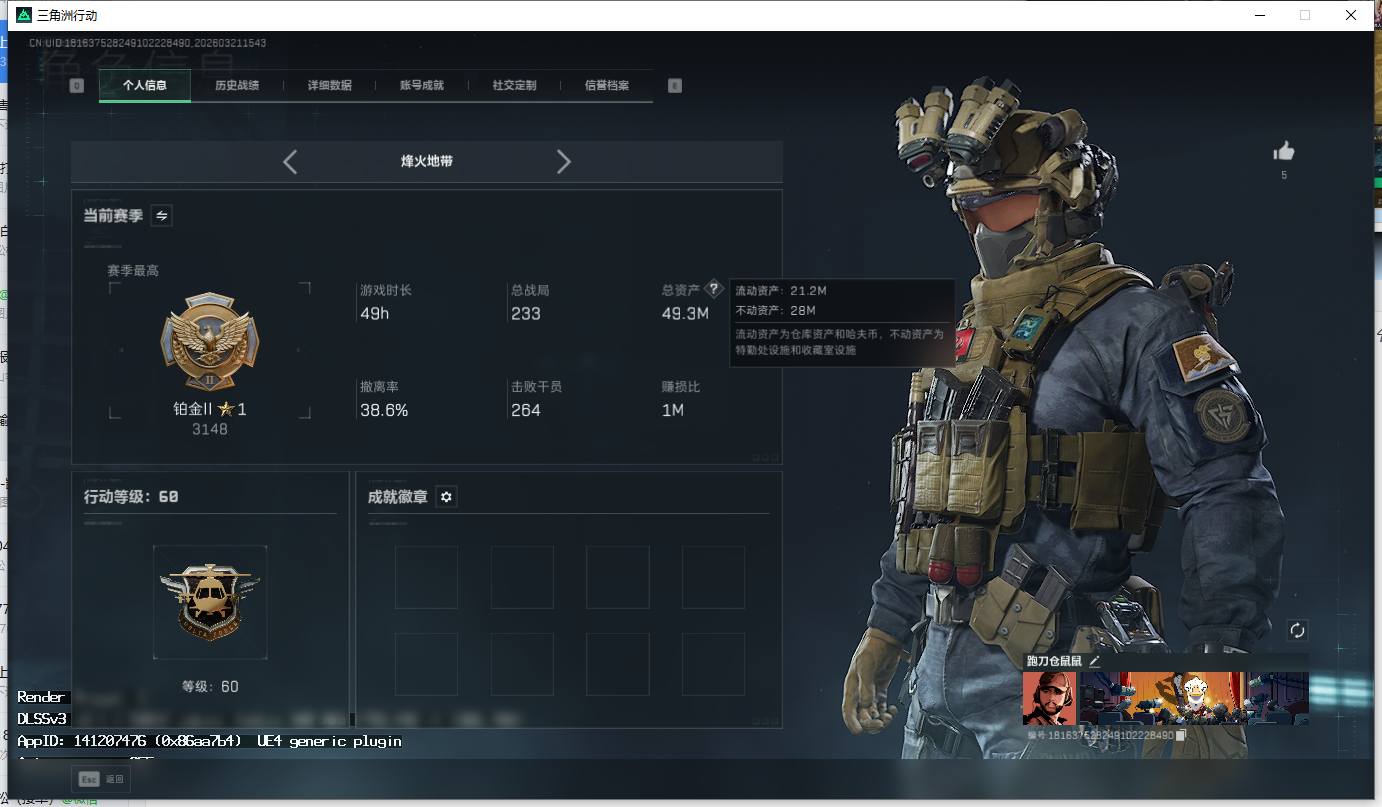Viewport: 1382px width, 807px height.
Task: Click the rotate character refresh icon
Action: click(1297, 630)
